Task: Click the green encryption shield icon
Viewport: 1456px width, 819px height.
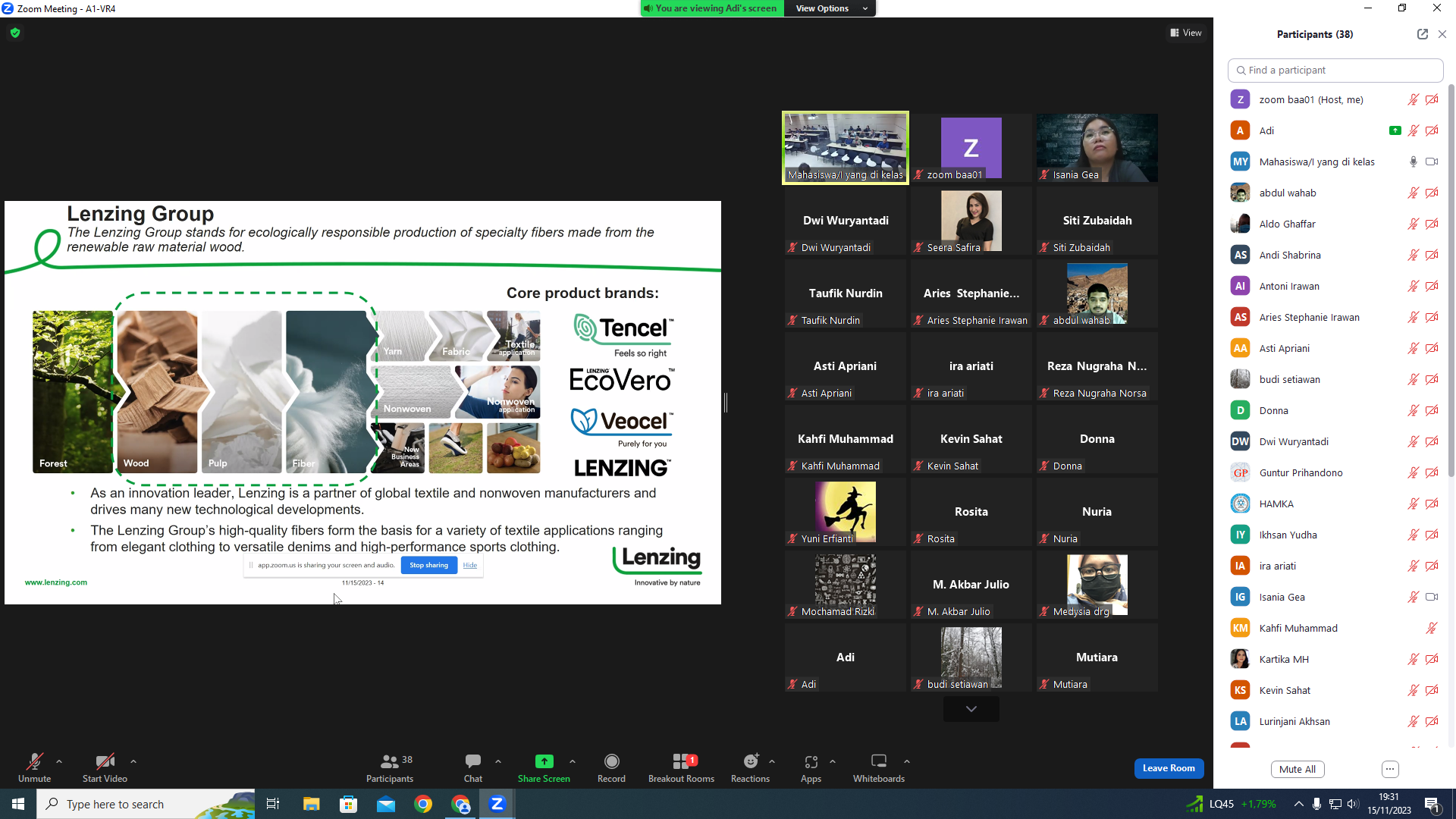Action: point(15,33)
